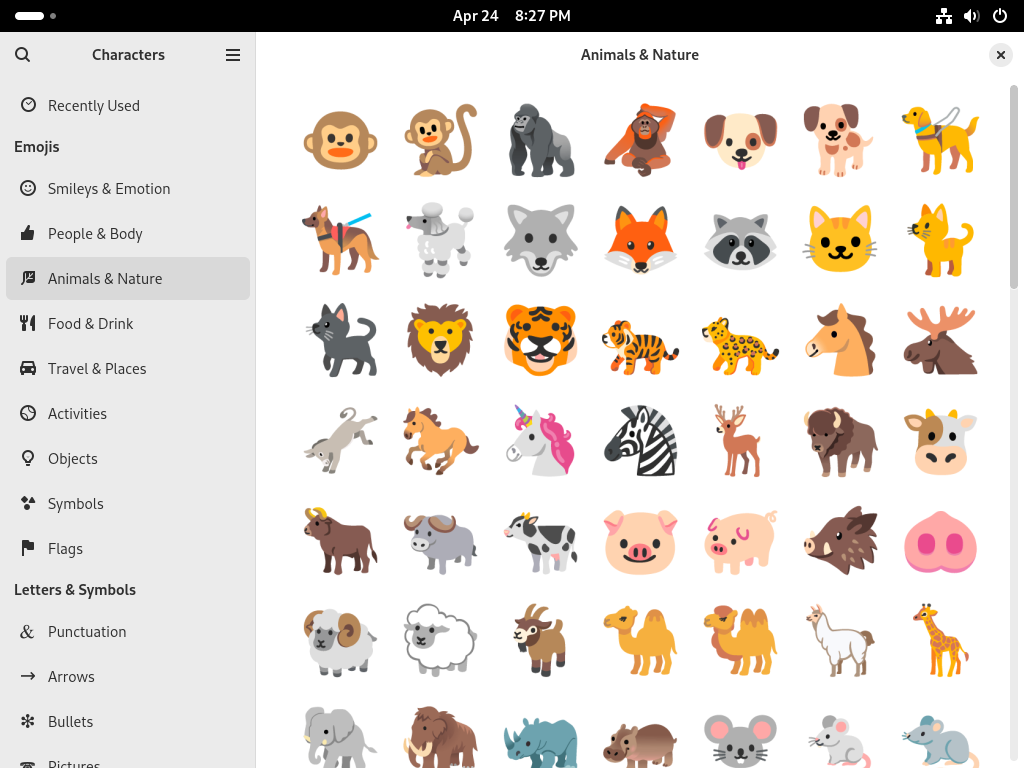Choose the moose emoji
Image resolution: width=1024 pixels, height=768 pixels.
[940, 340]
